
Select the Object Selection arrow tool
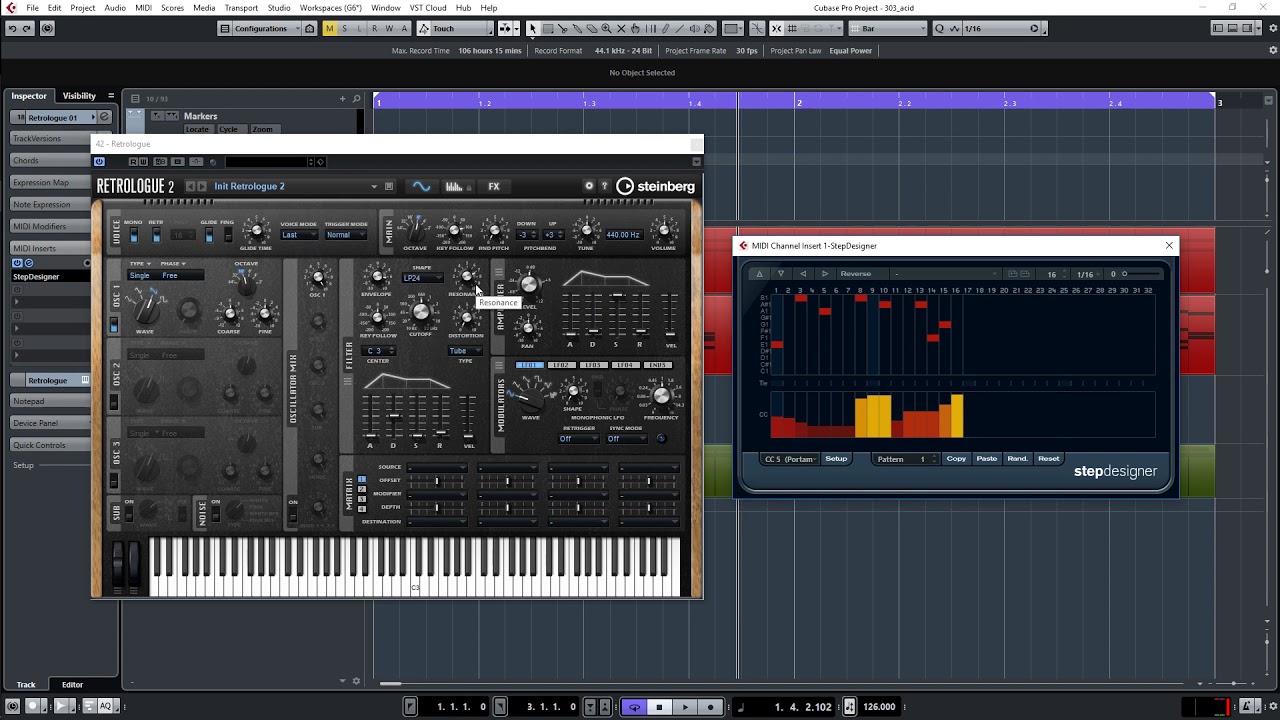coord(533,28)
